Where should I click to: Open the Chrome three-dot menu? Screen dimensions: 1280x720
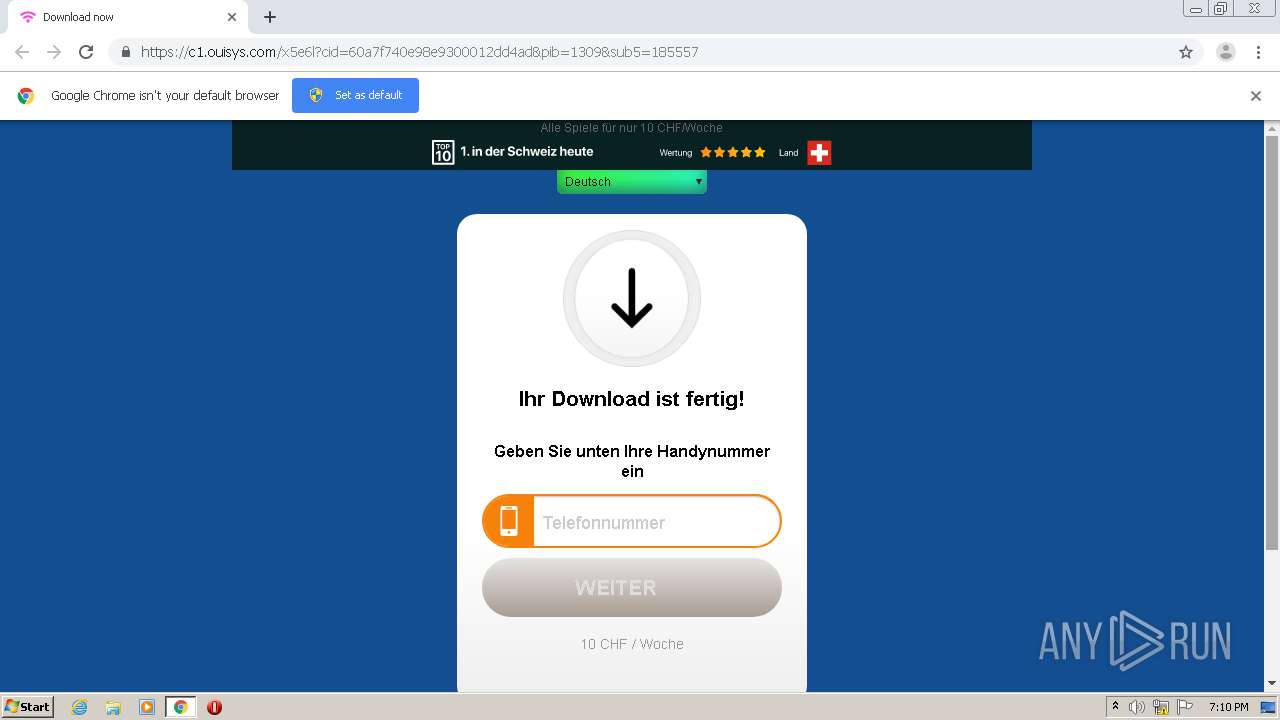[x=1258, y=52]
